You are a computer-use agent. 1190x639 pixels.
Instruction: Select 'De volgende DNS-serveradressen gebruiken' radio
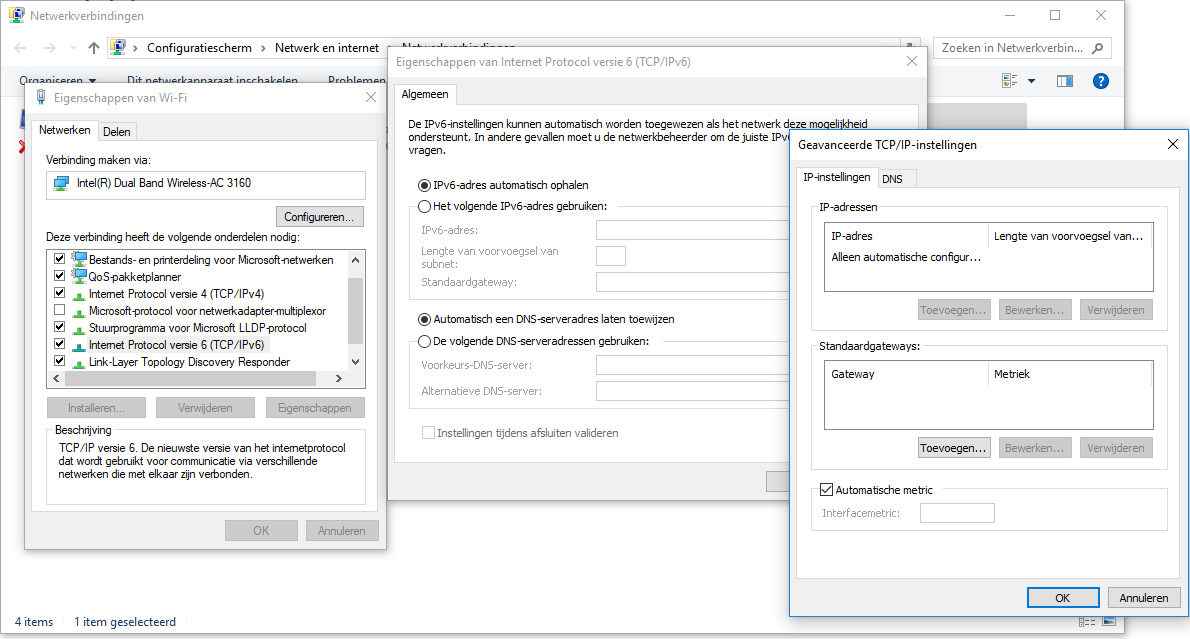[x=424, y=341]
